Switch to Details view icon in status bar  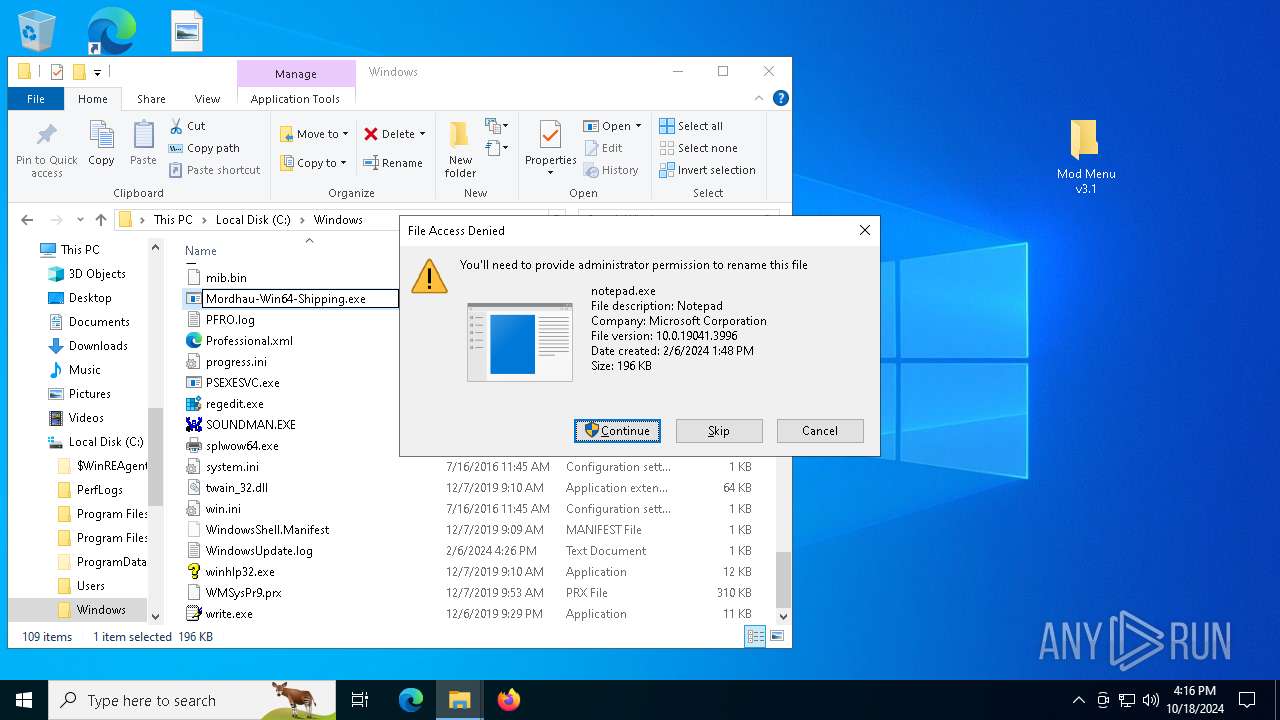click(756, 636)
